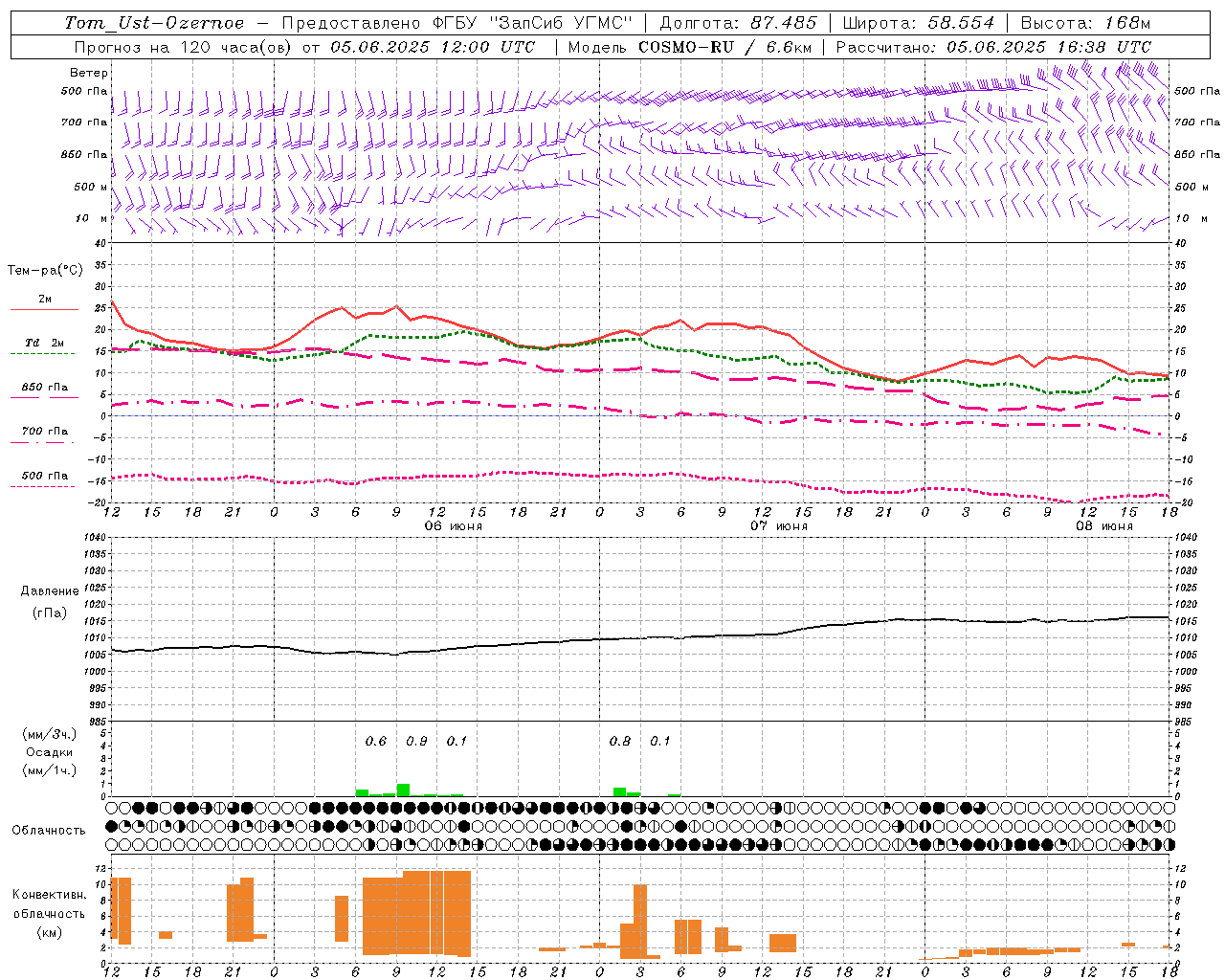The height and width of the screenshot is (980, 1225).
Task: Click the Тем-ра(°C) temperature panel label
Action: (x=45, y=271)
